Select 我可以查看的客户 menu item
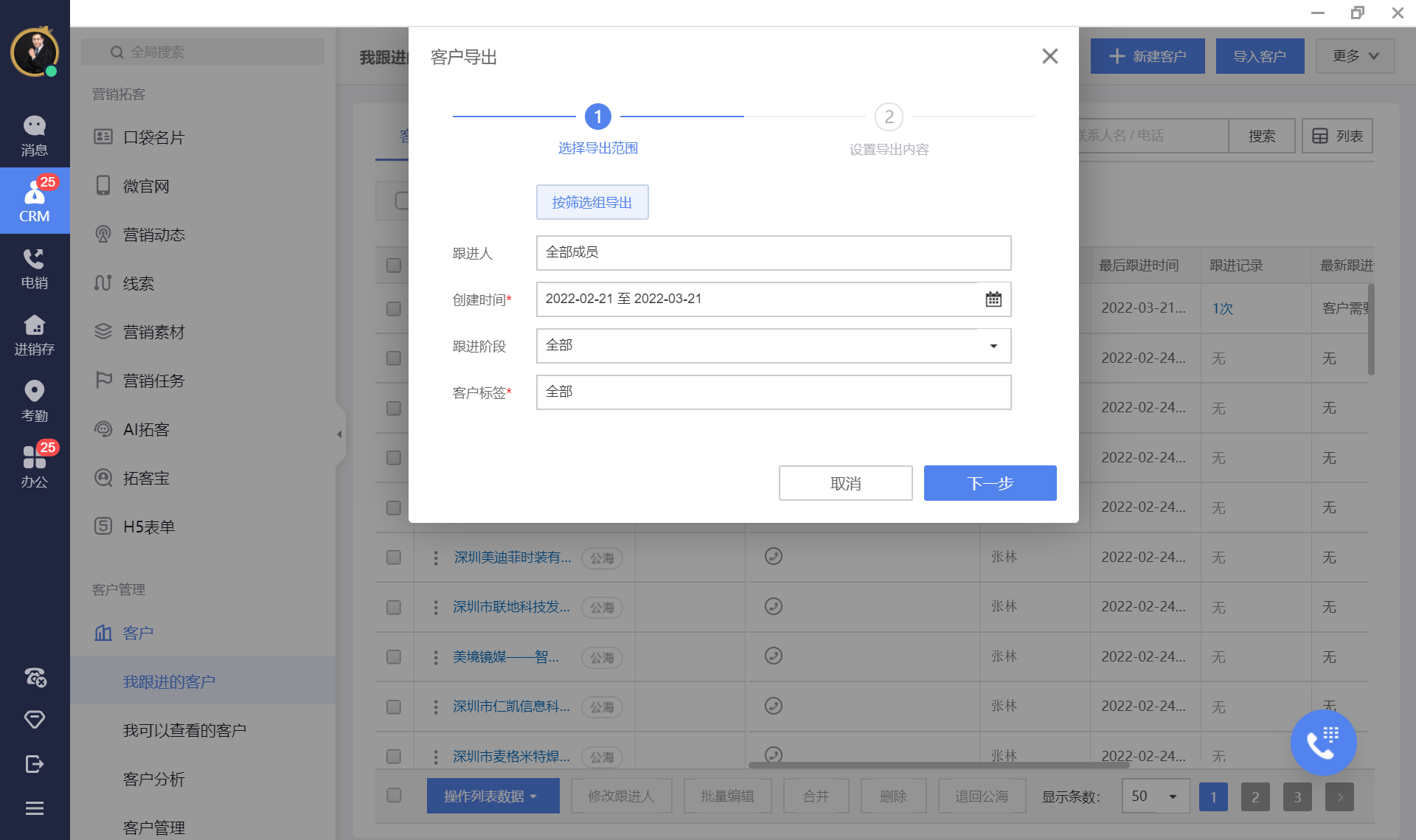 [184, 730]
